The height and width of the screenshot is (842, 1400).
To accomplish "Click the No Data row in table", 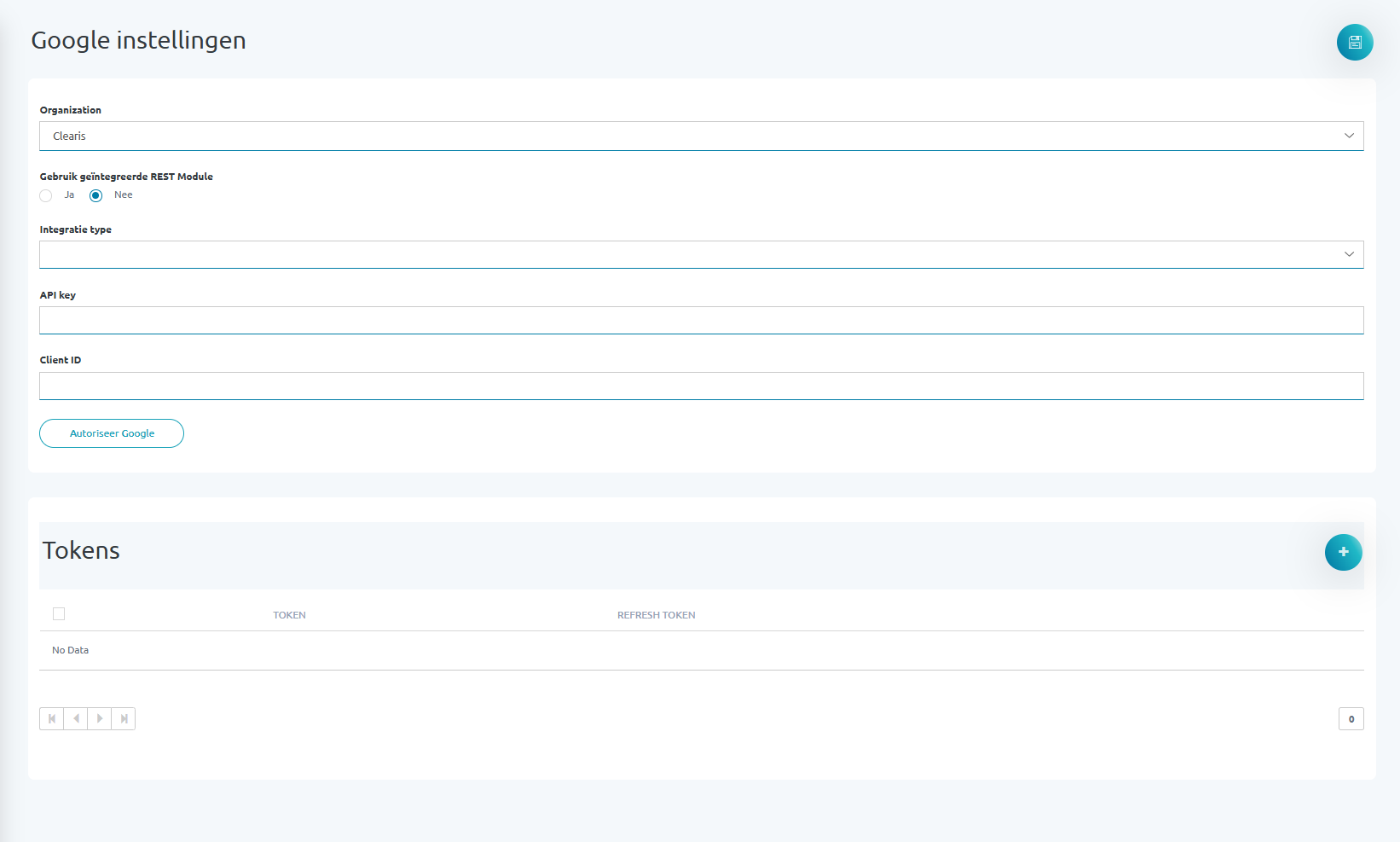I will (70, 650).
